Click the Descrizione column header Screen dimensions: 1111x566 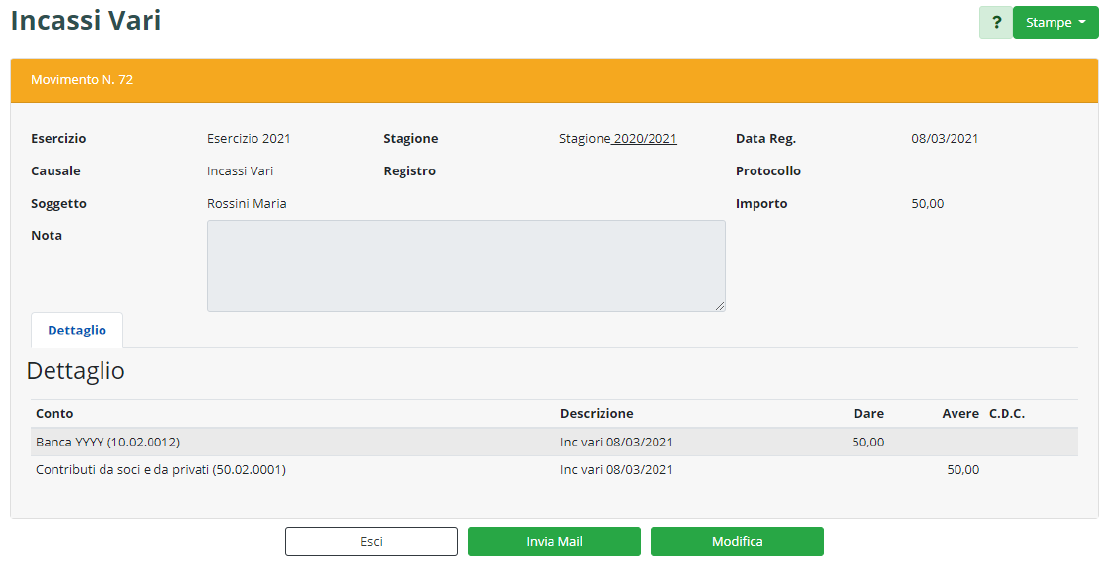click(x=596, y=414)
